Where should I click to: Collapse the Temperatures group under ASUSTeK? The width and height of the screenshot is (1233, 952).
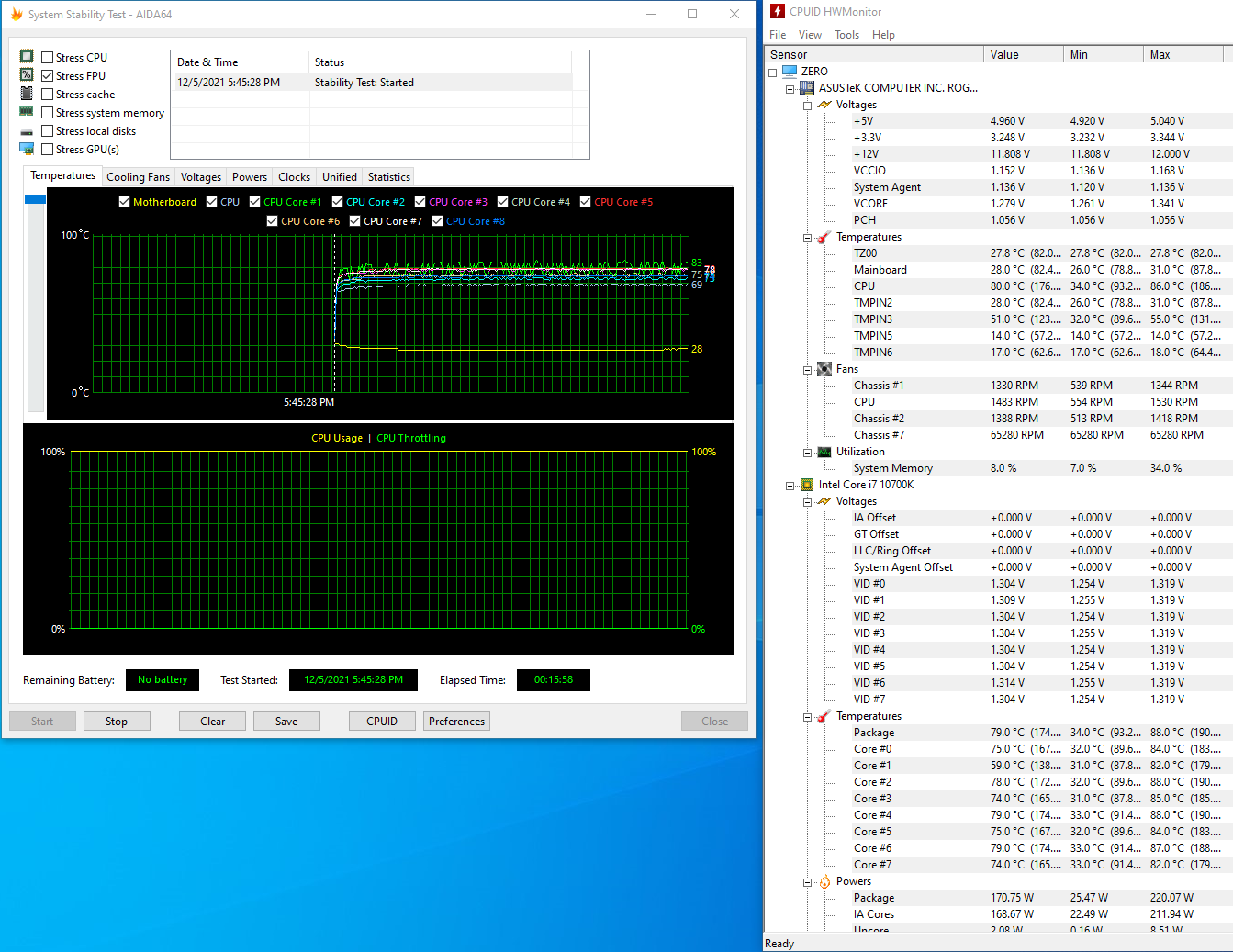click(807, 237)
